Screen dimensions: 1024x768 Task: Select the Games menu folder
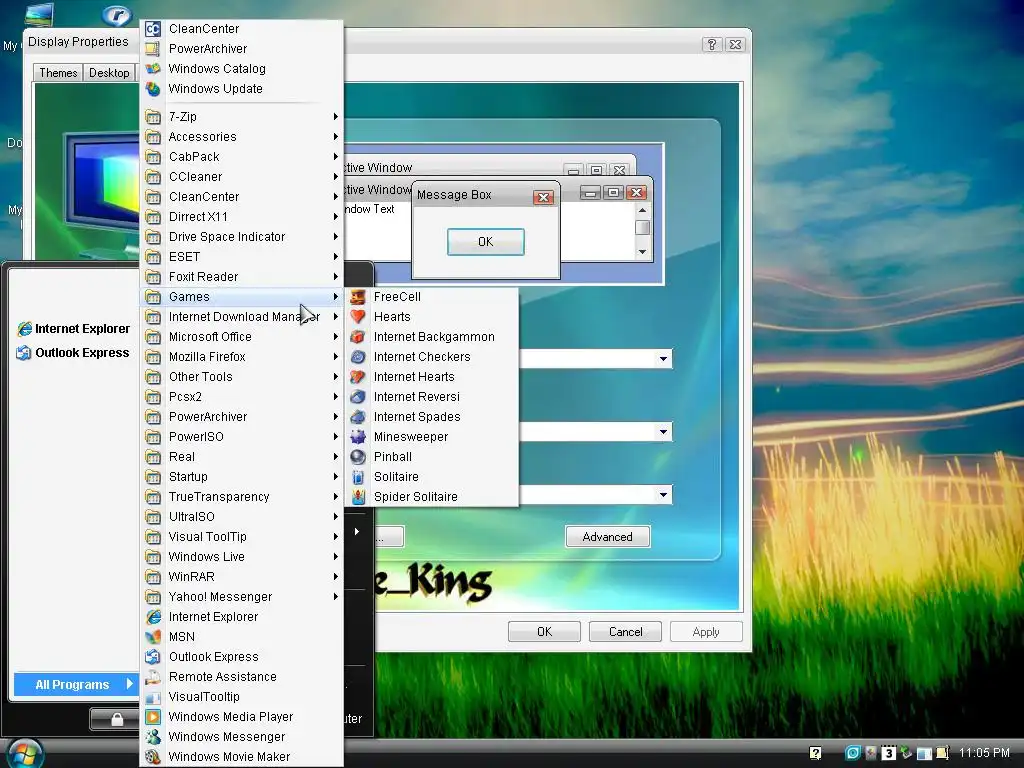point(242,296)
